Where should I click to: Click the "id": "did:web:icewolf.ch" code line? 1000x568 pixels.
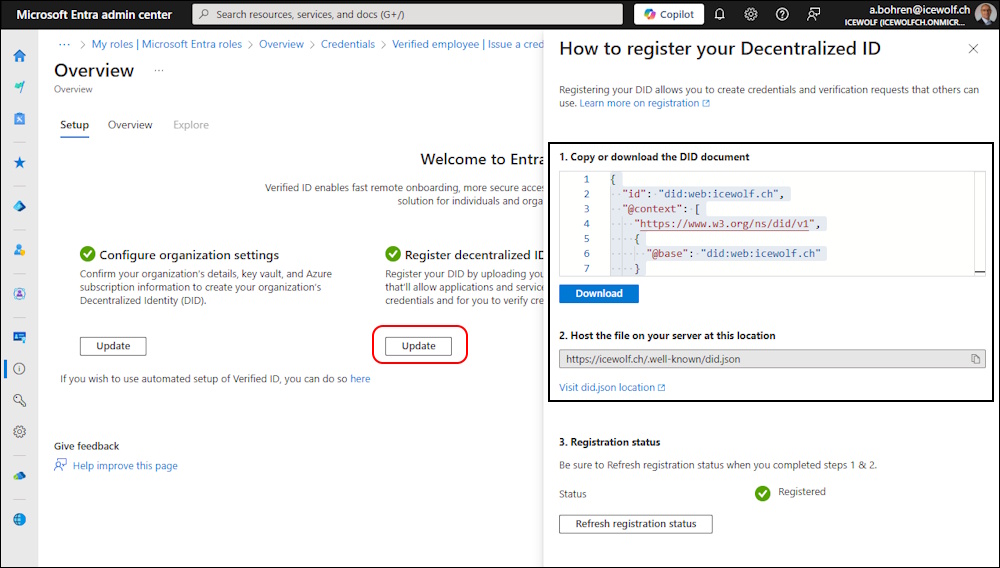point(703,194)
